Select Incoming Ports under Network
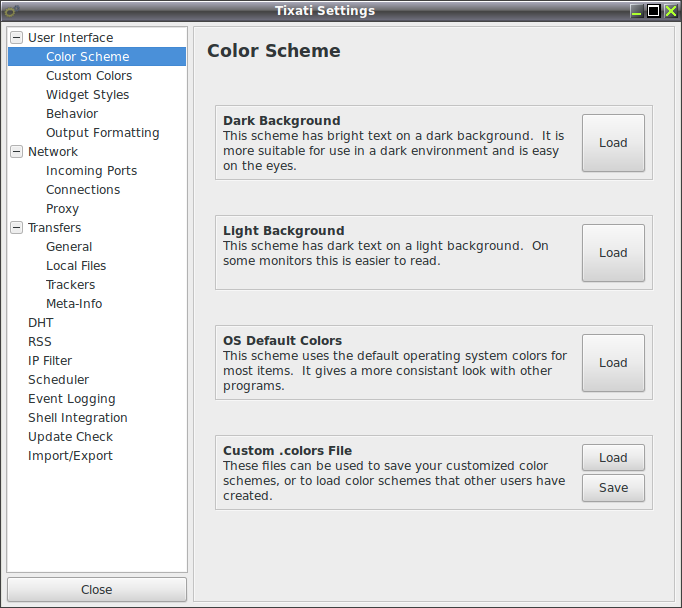The width and height of the screenshot is (682, 608). [x=91, y=170]
